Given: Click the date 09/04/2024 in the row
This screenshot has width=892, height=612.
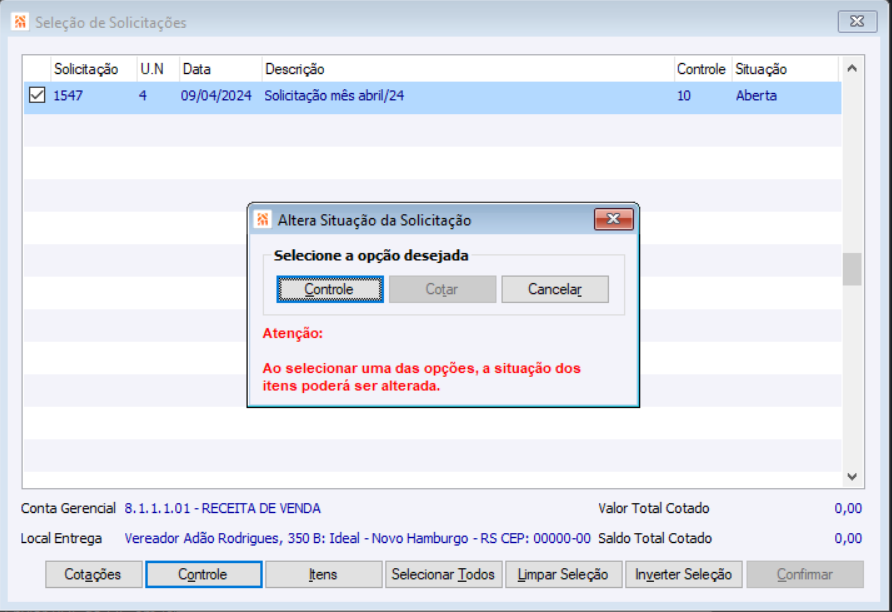Looking at the screenshot, I should point(216,96).
